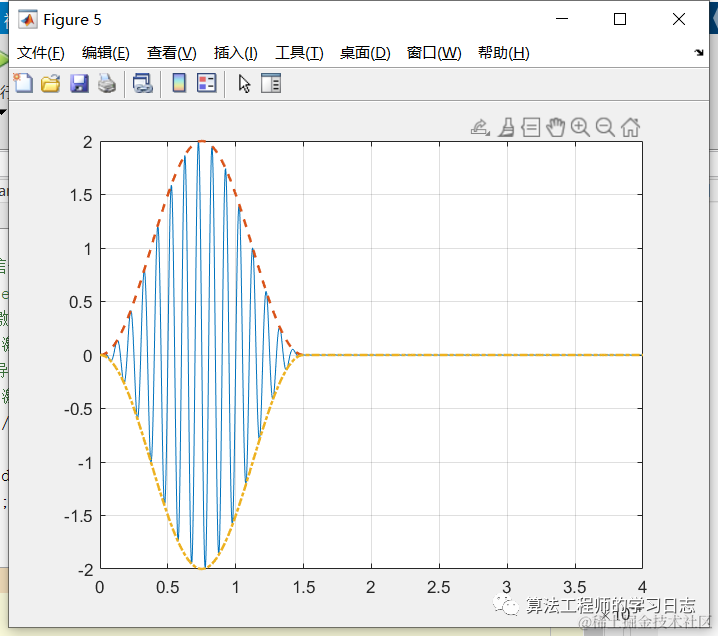Select the Edit Plot arrow tool
Viewport: 718px width, 636px height.
(245, 84)
